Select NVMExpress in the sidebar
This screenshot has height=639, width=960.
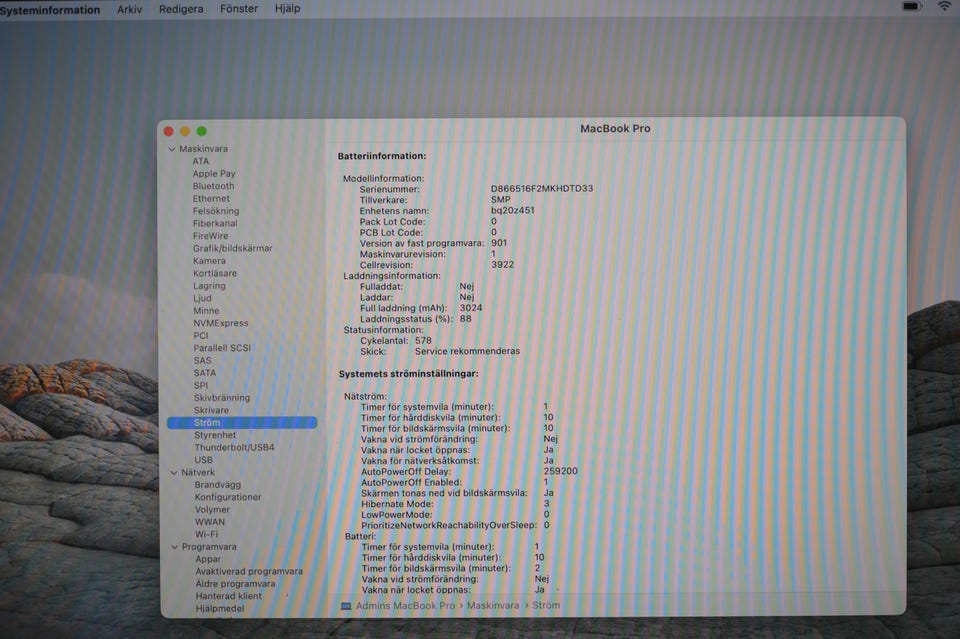click(221, 323)
